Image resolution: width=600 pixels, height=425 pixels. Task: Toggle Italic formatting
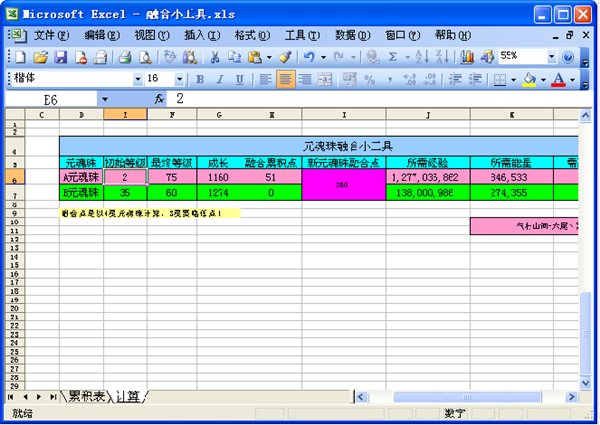(x=220, y=80)
